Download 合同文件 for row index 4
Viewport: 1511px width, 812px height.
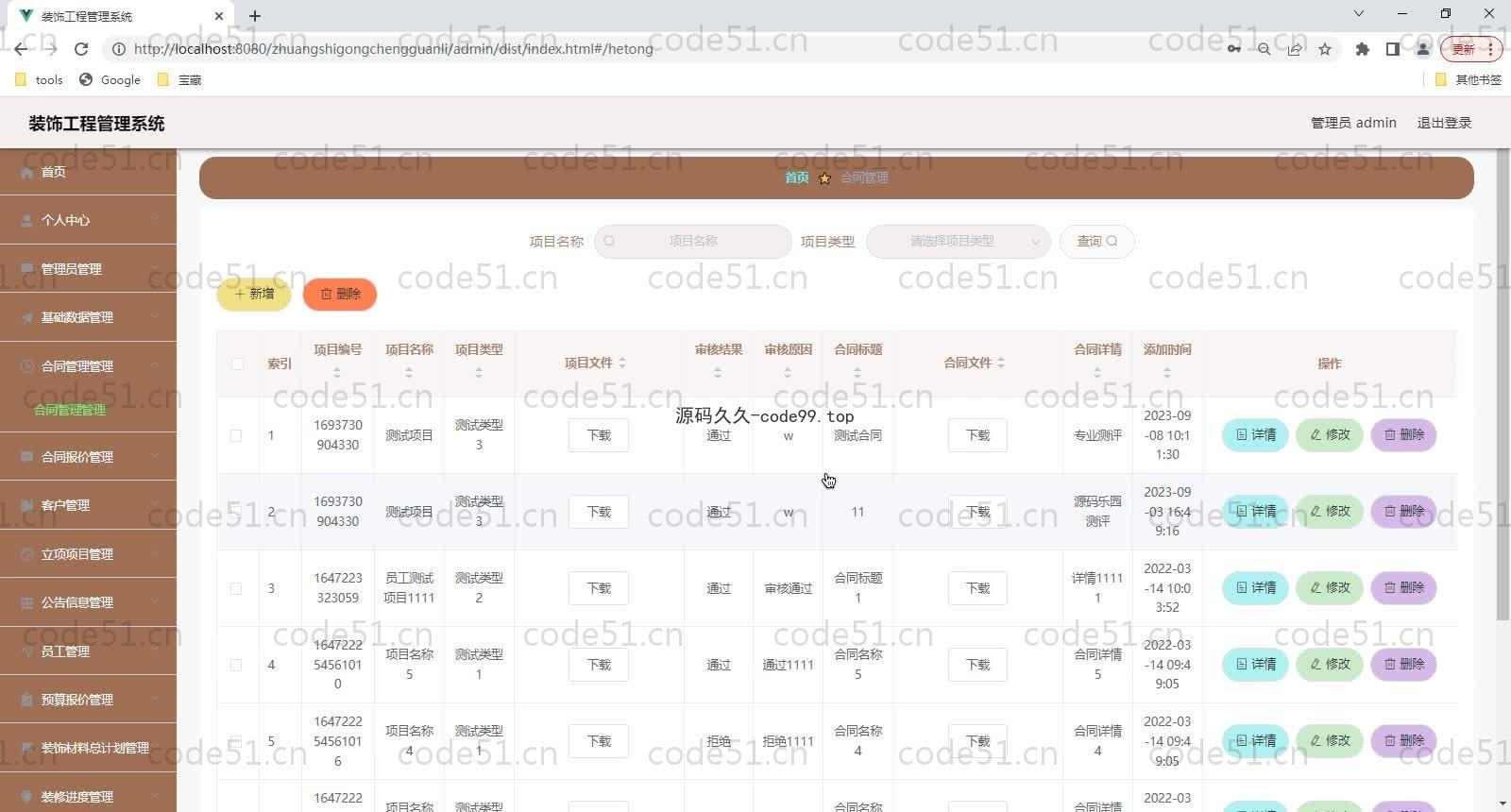click(x=977, y=665)
